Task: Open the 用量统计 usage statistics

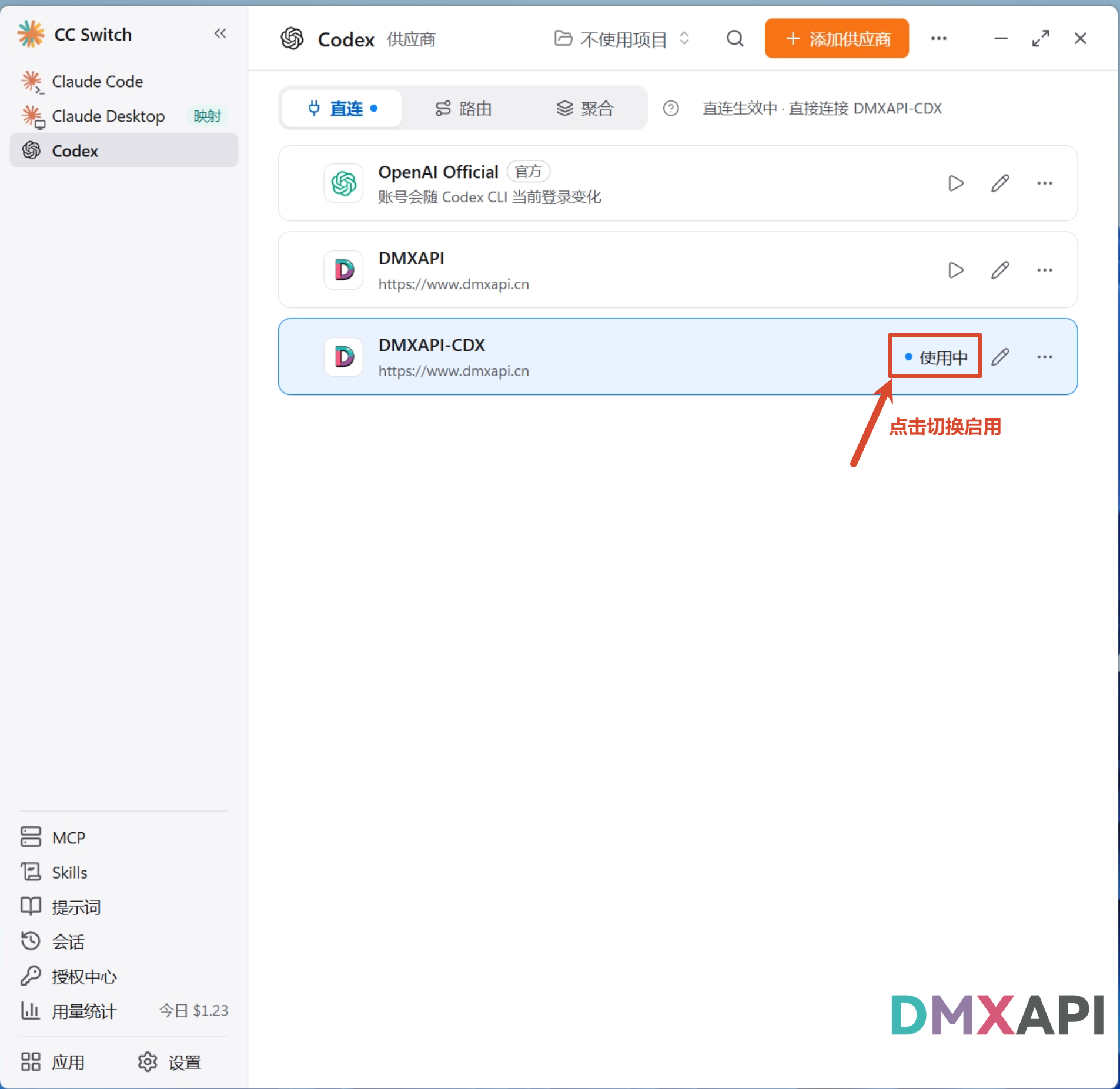Action: click(x=124, y=1011)
